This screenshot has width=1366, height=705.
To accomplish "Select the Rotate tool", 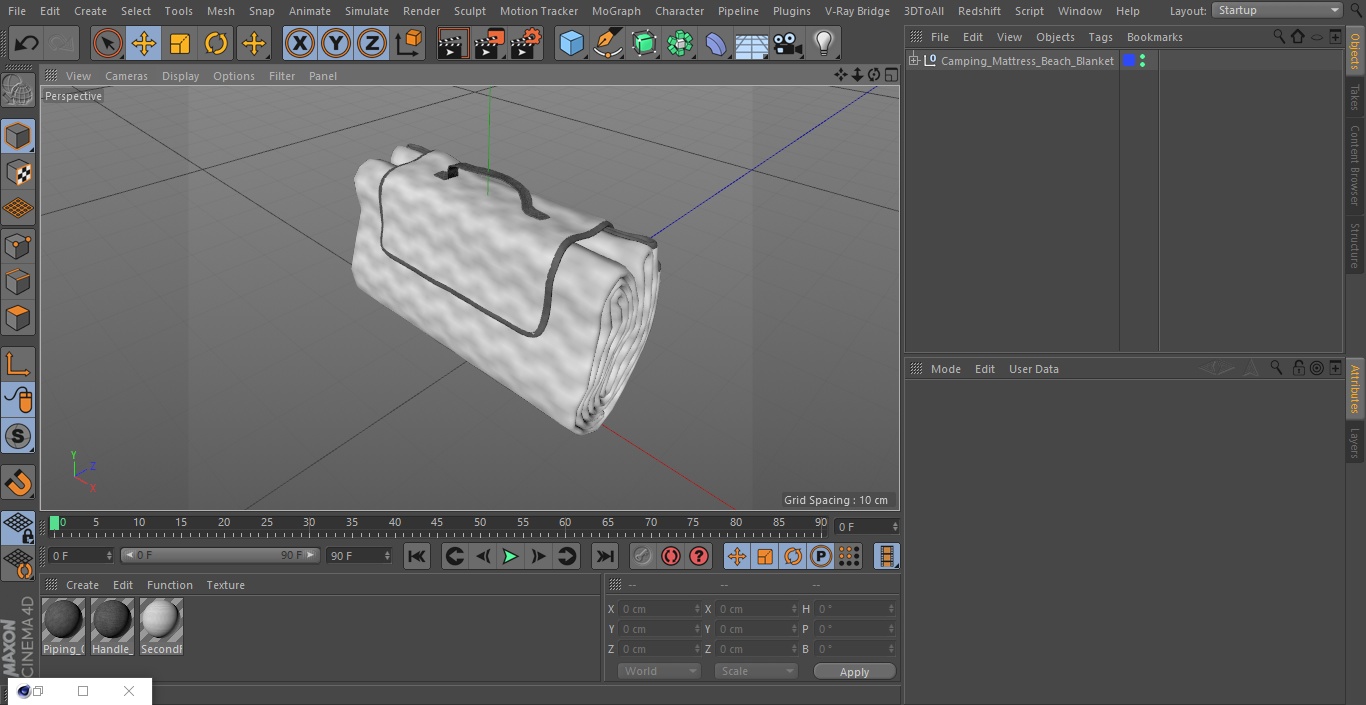I will pos(216,44).
